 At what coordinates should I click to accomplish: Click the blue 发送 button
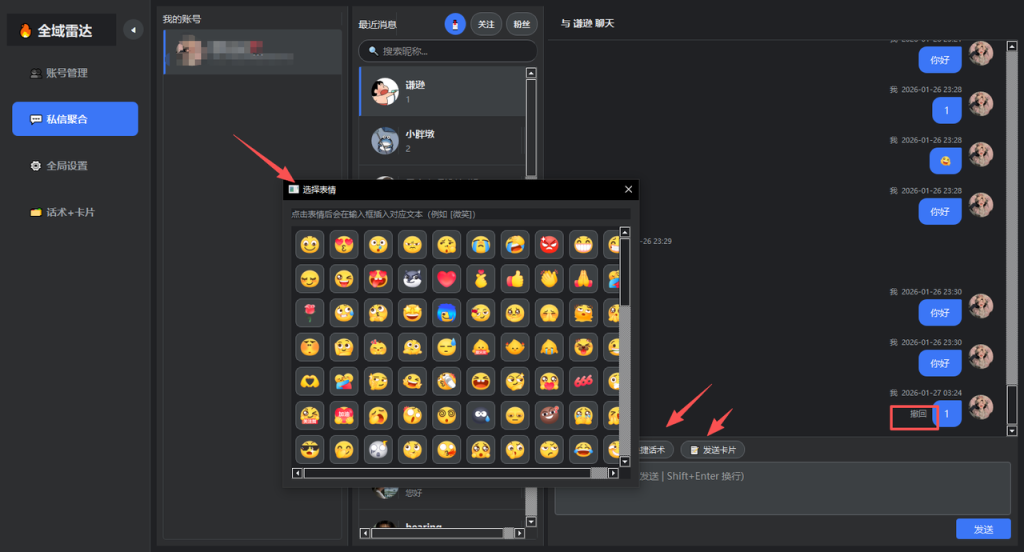pos(983,529)
